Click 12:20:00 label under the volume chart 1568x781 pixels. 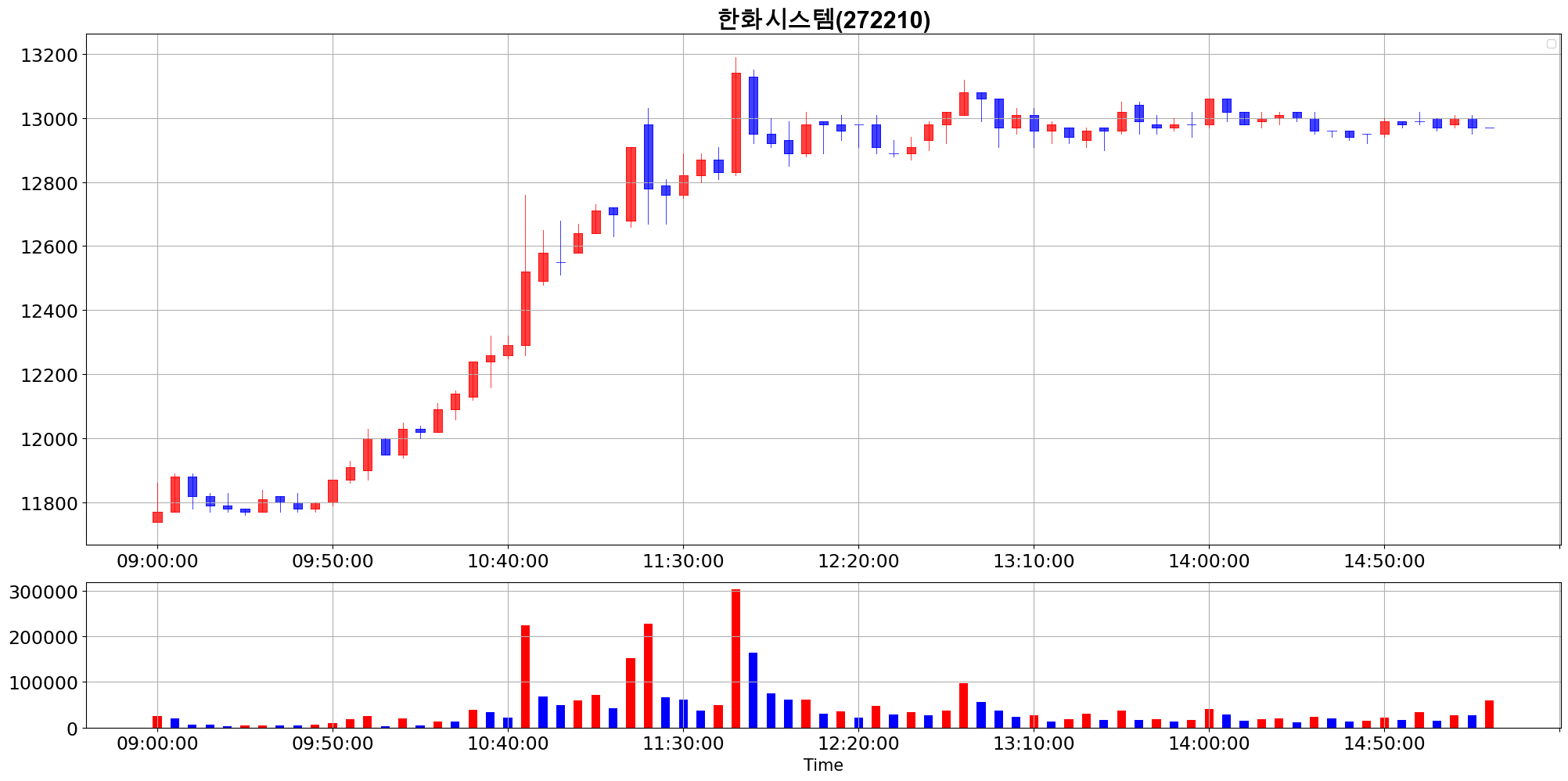[858, 743]
